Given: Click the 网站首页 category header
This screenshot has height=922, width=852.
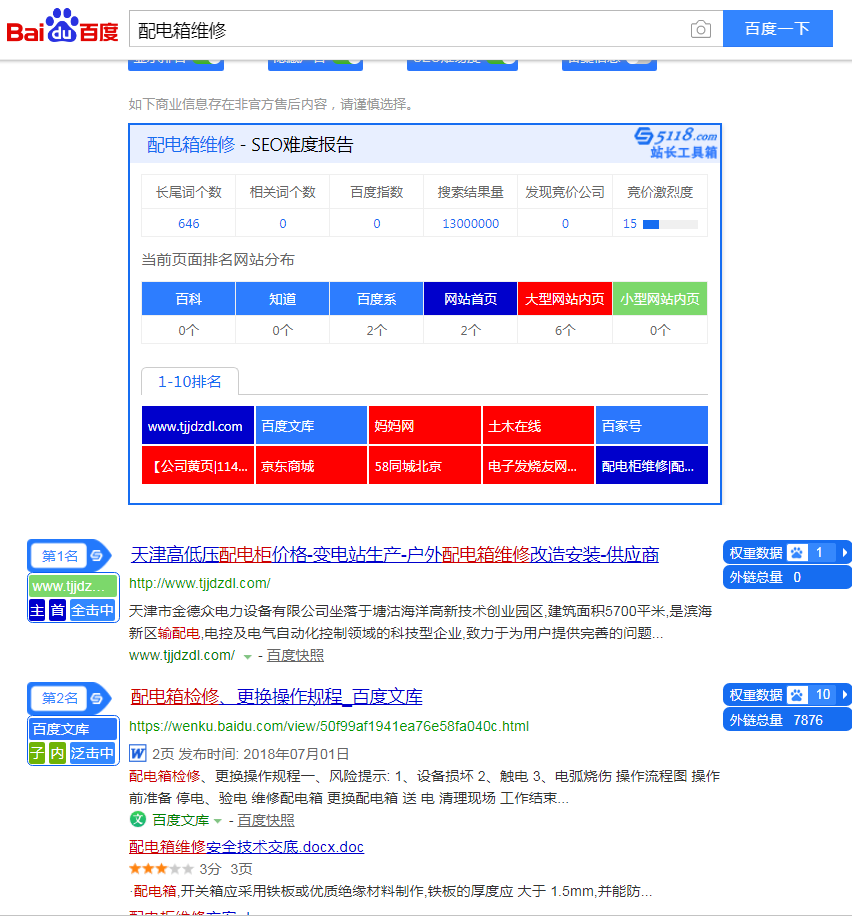Looking at the screenshot, I should [470, 299].
